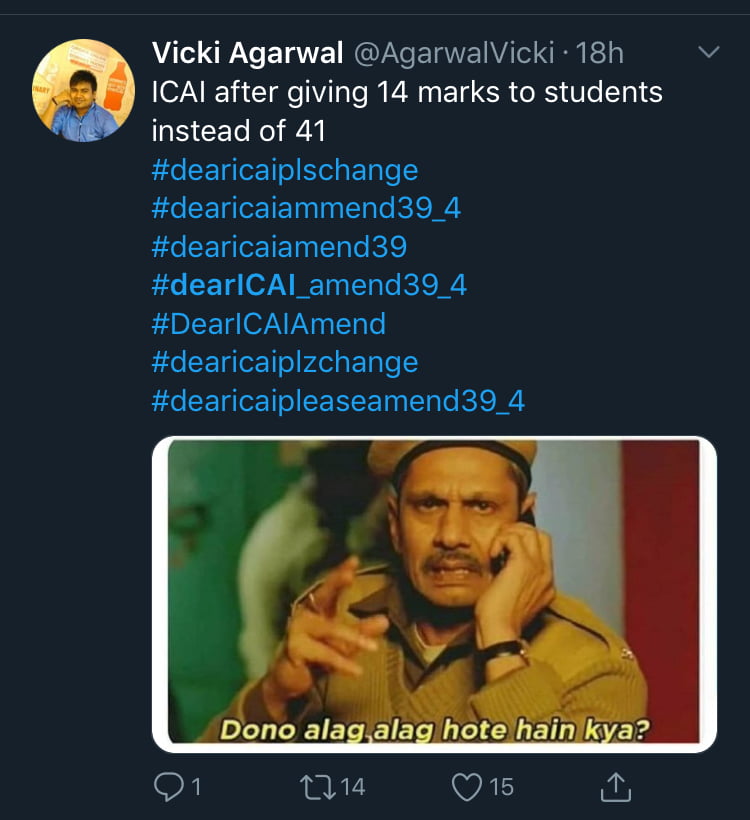The width and height of the screenshot is (750, 820).
Task: Open the #dearicaiammend39_4 hashtag
Action: tap(305, 208)
